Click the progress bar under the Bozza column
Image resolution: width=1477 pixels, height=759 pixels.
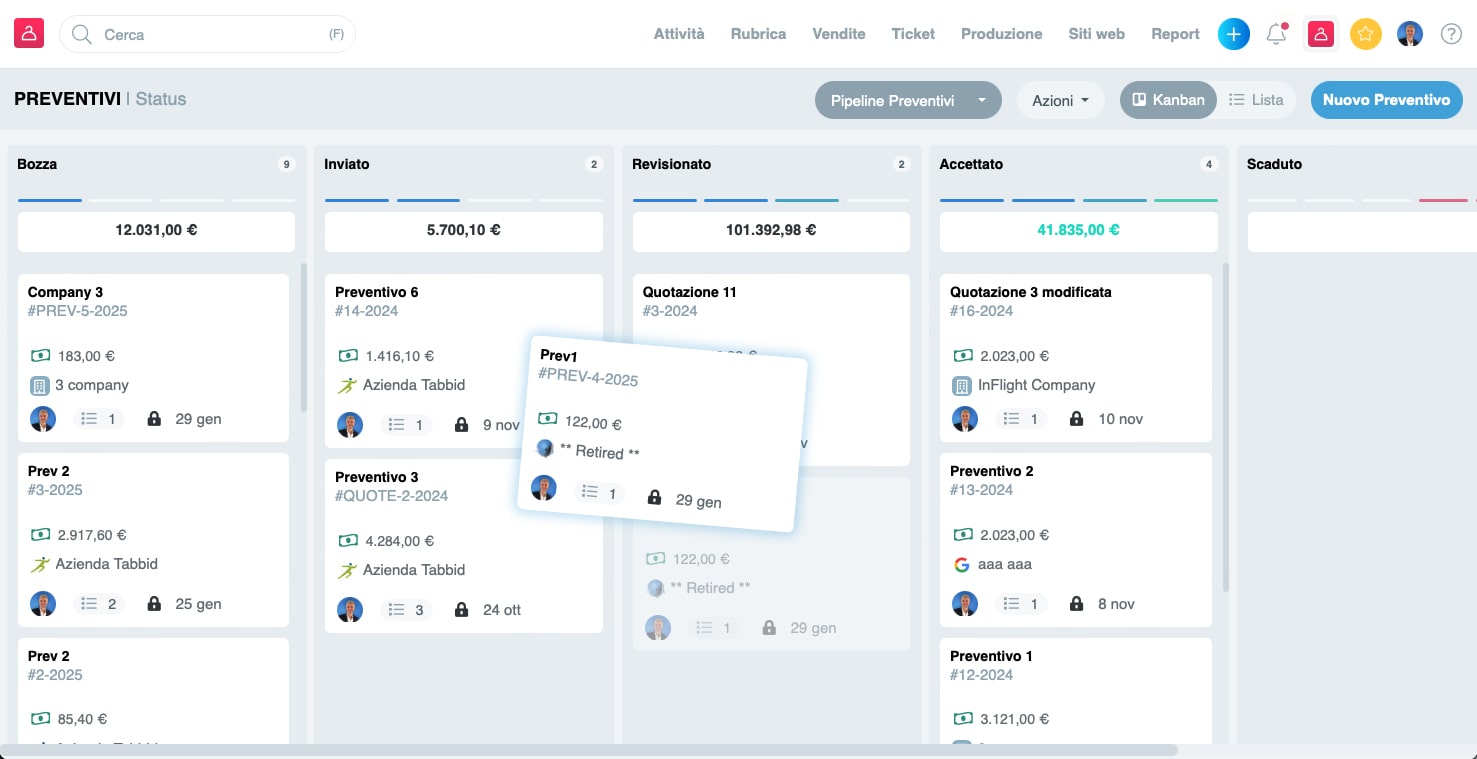pyautogui.click(x=49, y=199)
